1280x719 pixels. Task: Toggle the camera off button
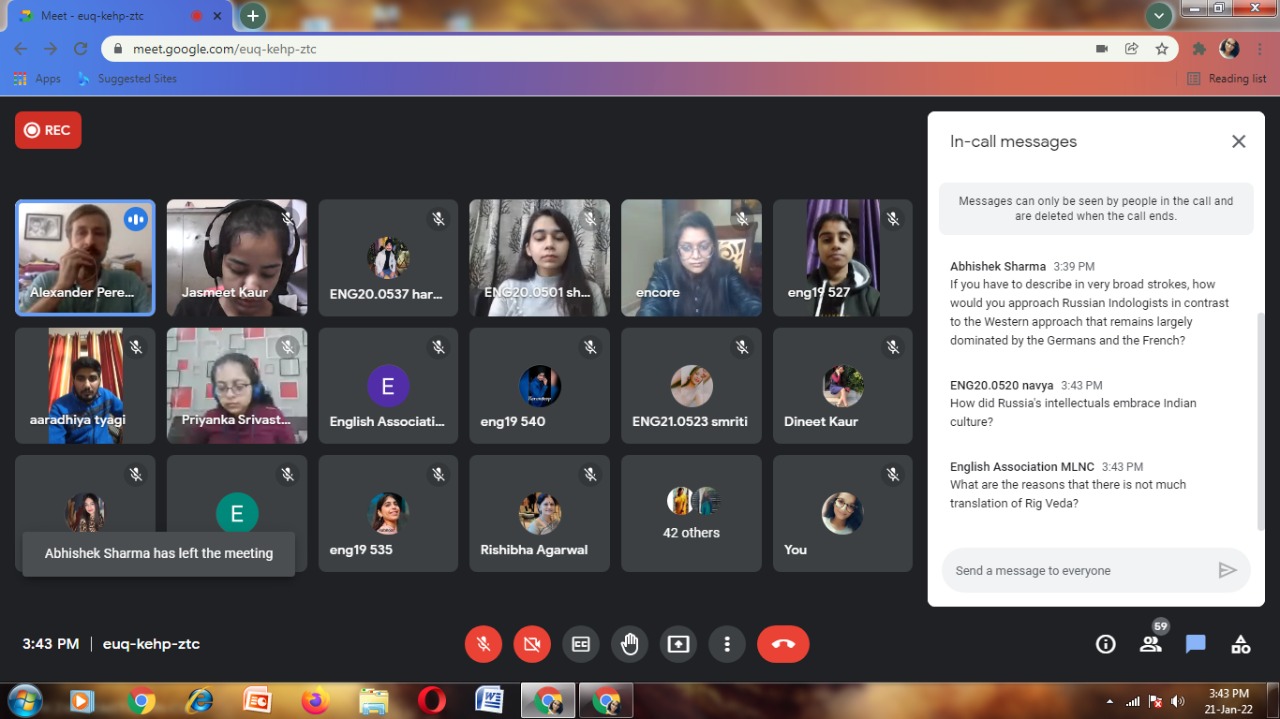[532, 644]
